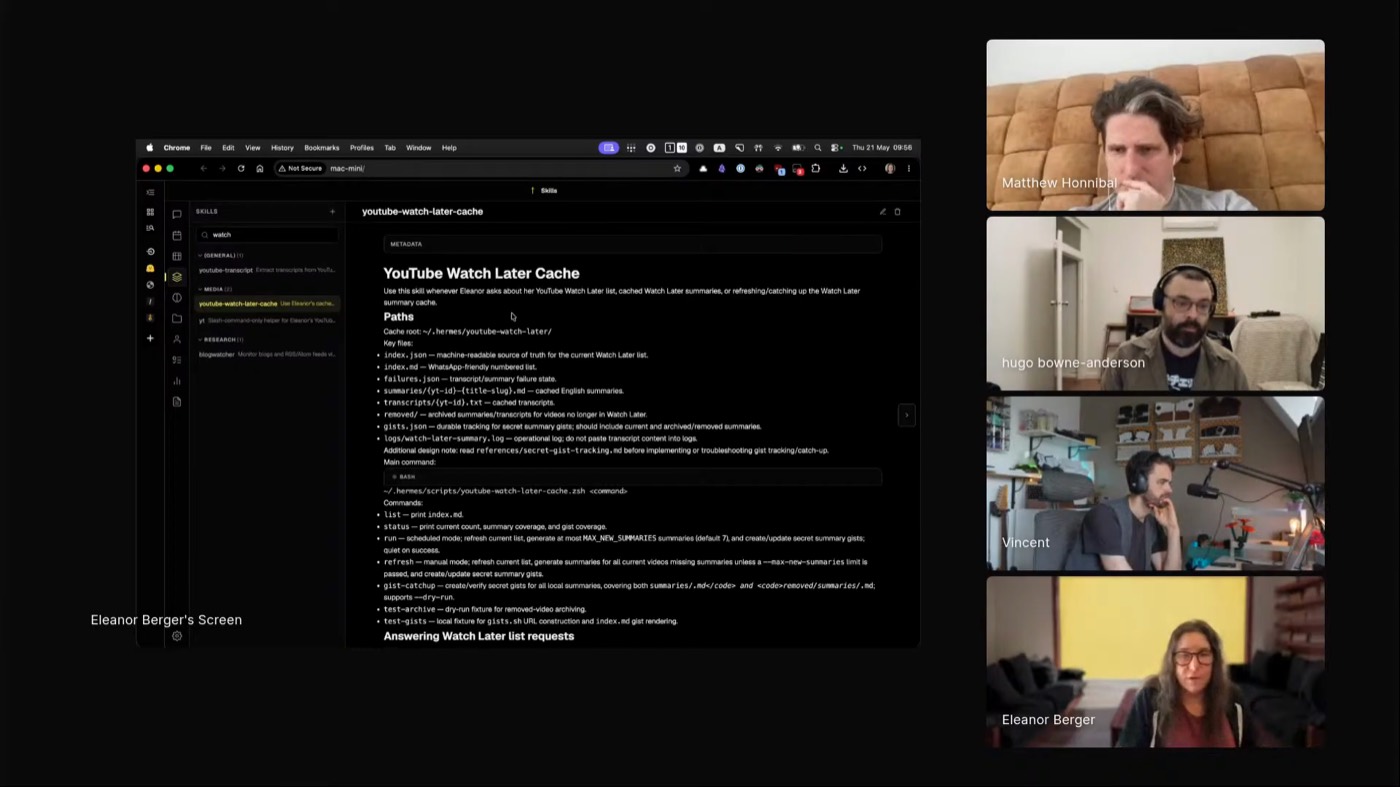Toggle the vertical tabs list icon
The width and height of the screenshot is (1400, 787).
pos(150,192)
